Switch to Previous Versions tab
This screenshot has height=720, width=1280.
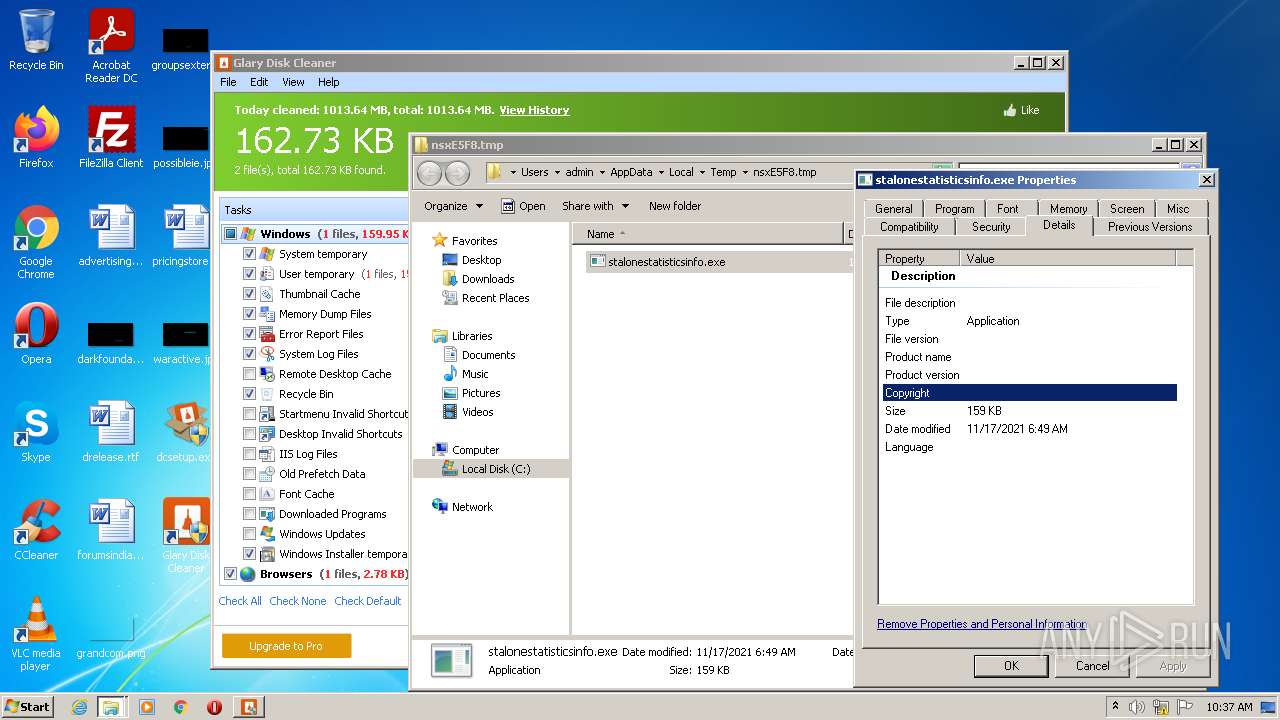point(1150,227)
